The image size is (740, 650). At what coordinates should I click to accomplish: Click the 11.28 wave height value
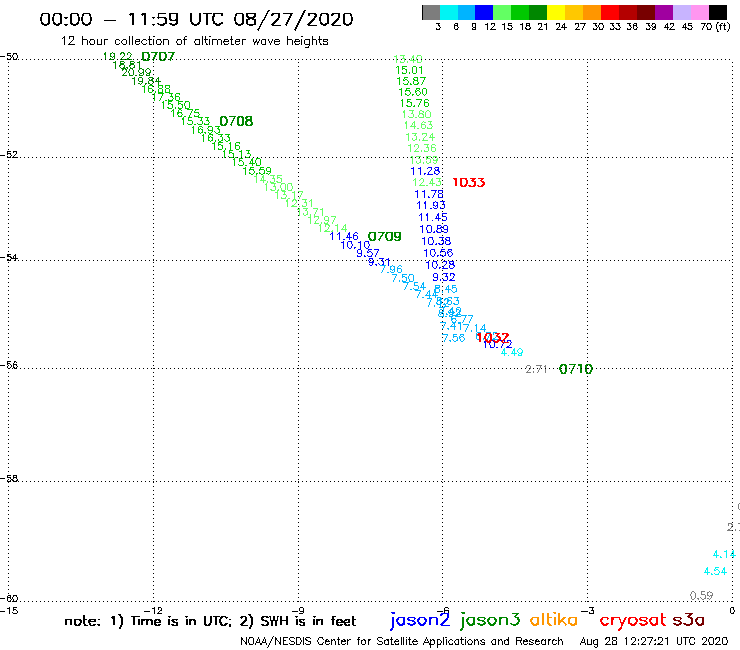click(x=425, y=171)
